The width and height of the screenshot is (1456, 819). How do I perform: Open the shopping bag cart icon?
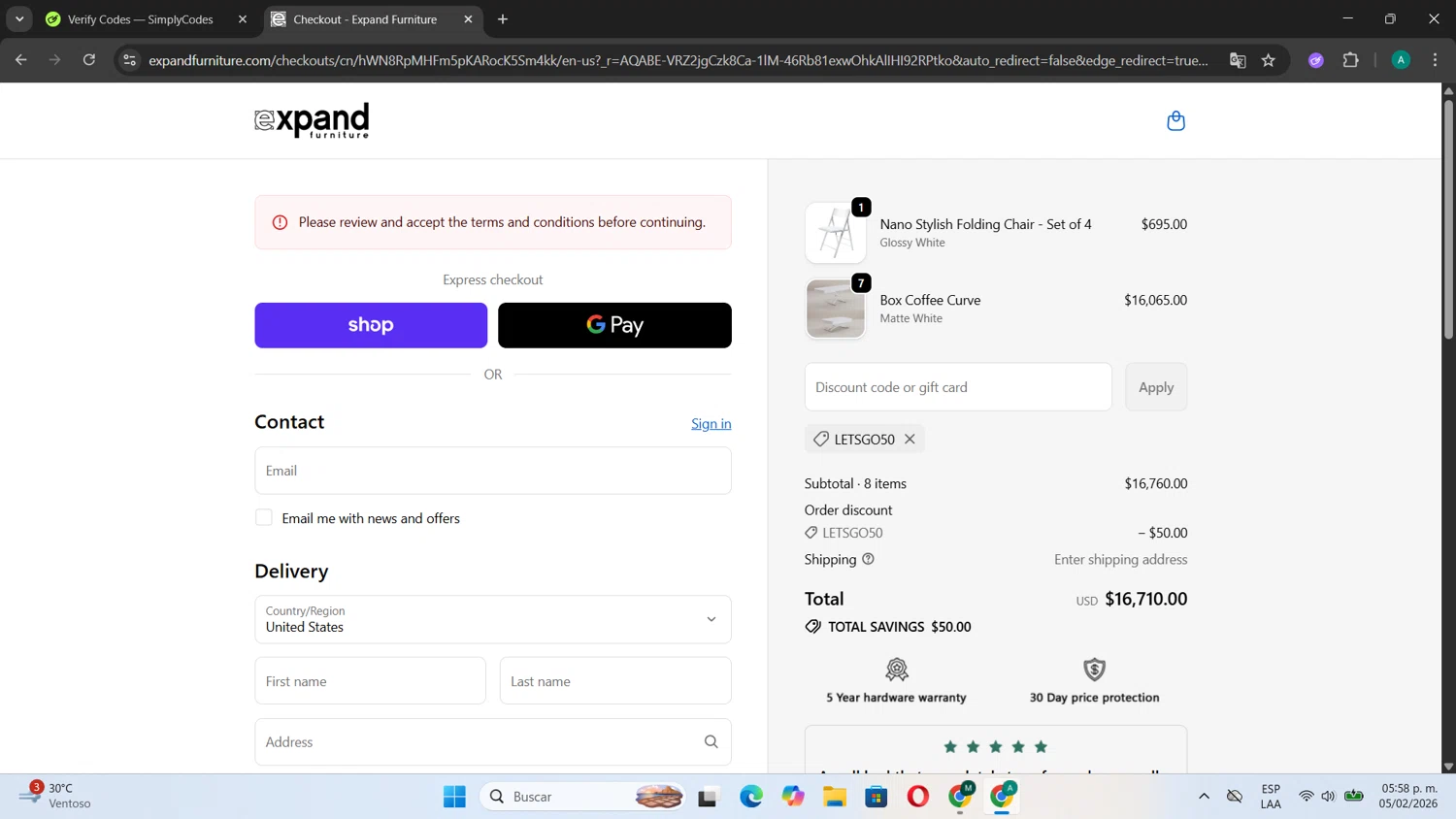point(1175,121)
